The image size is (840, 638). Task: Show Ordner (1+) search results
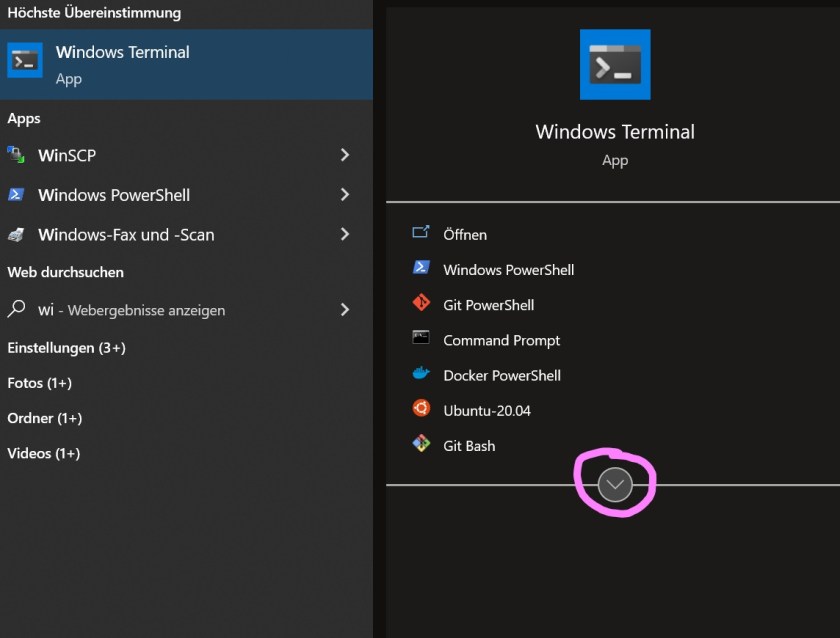tap(45, 418)
